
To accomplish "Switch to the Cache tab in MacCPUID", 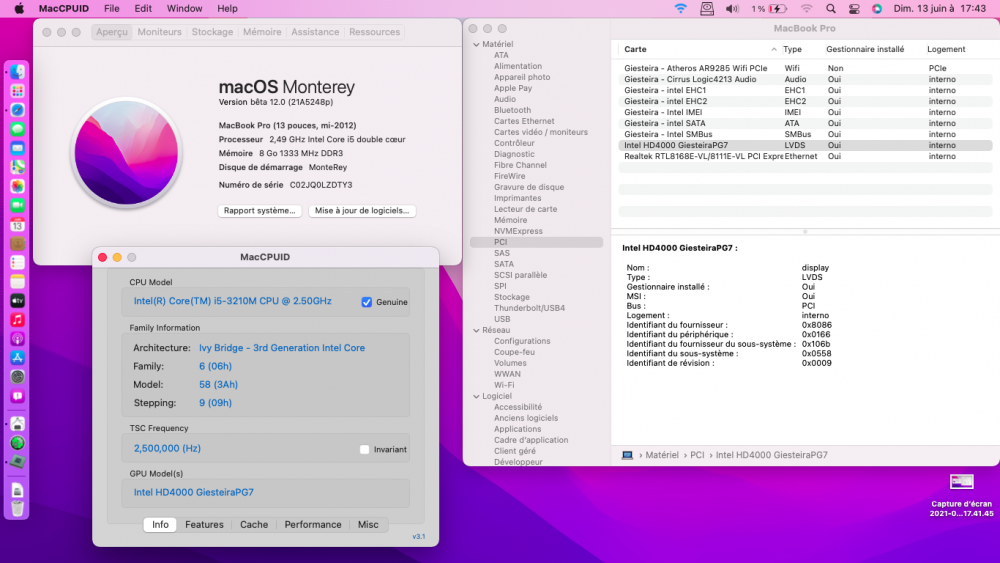I will coord(254,525).
